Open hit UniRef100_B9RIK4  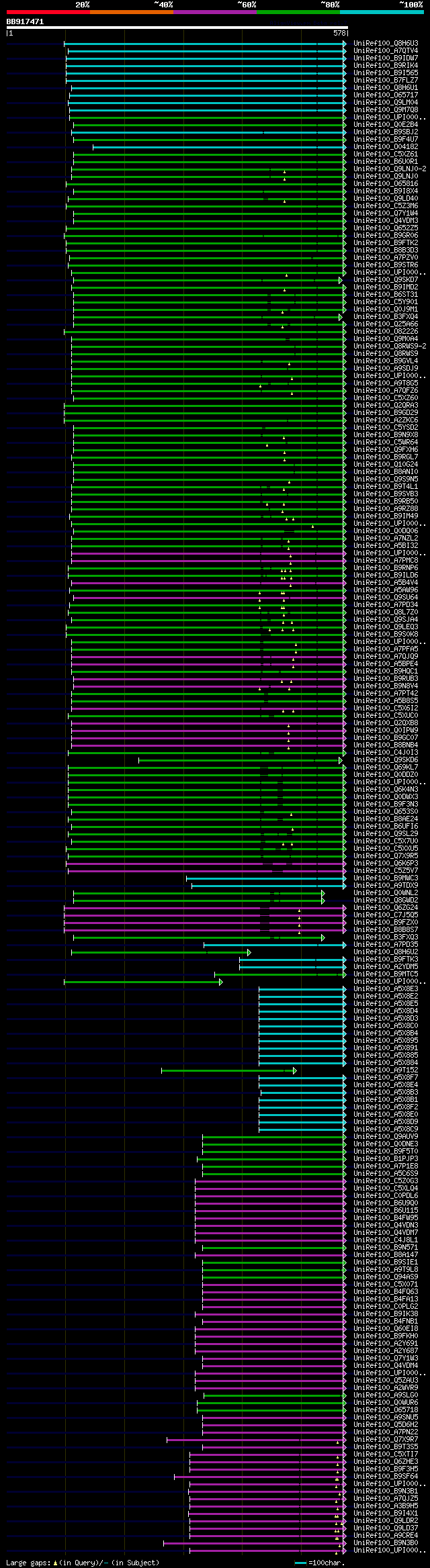(386, 65)
